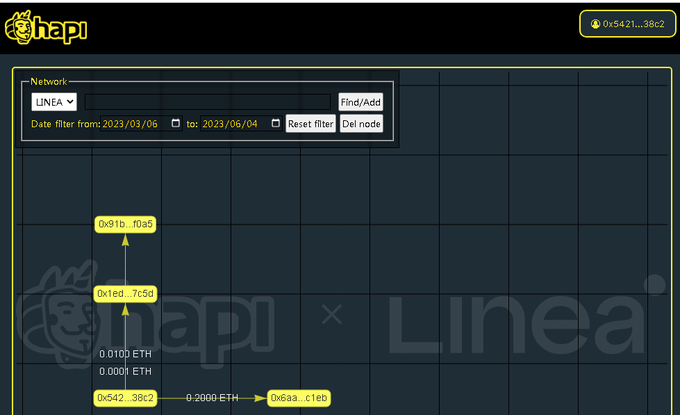The height and width of the screenshot is (415, 680).
Task: Open the LINEA network dropdown
Action: click(x=54, y=102)
